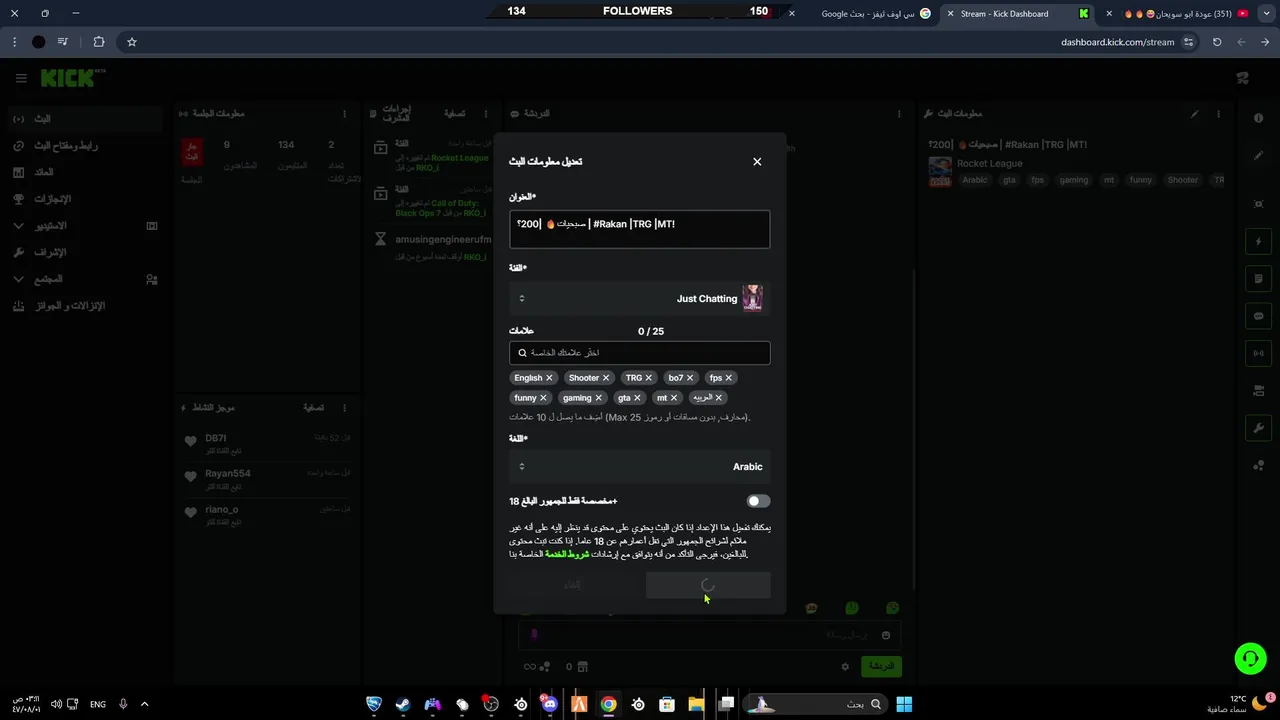Click the cancel button in the dialog

(572, 585)
